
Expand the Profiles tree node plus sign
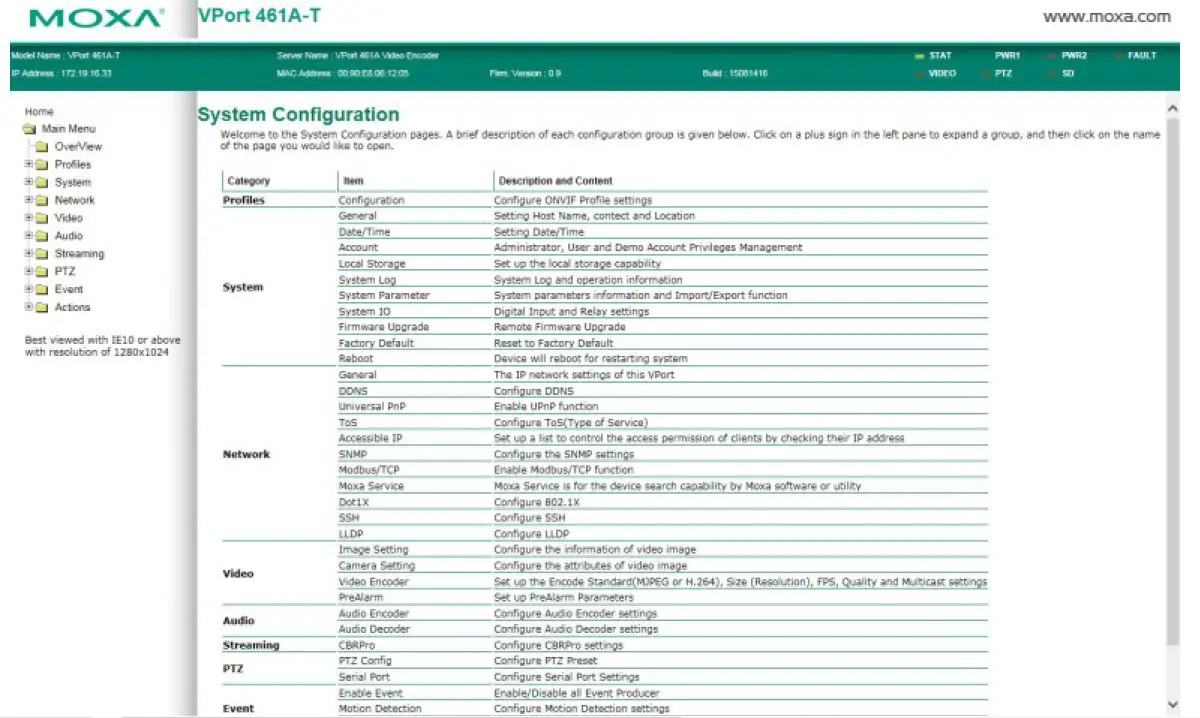pos(29,165)
